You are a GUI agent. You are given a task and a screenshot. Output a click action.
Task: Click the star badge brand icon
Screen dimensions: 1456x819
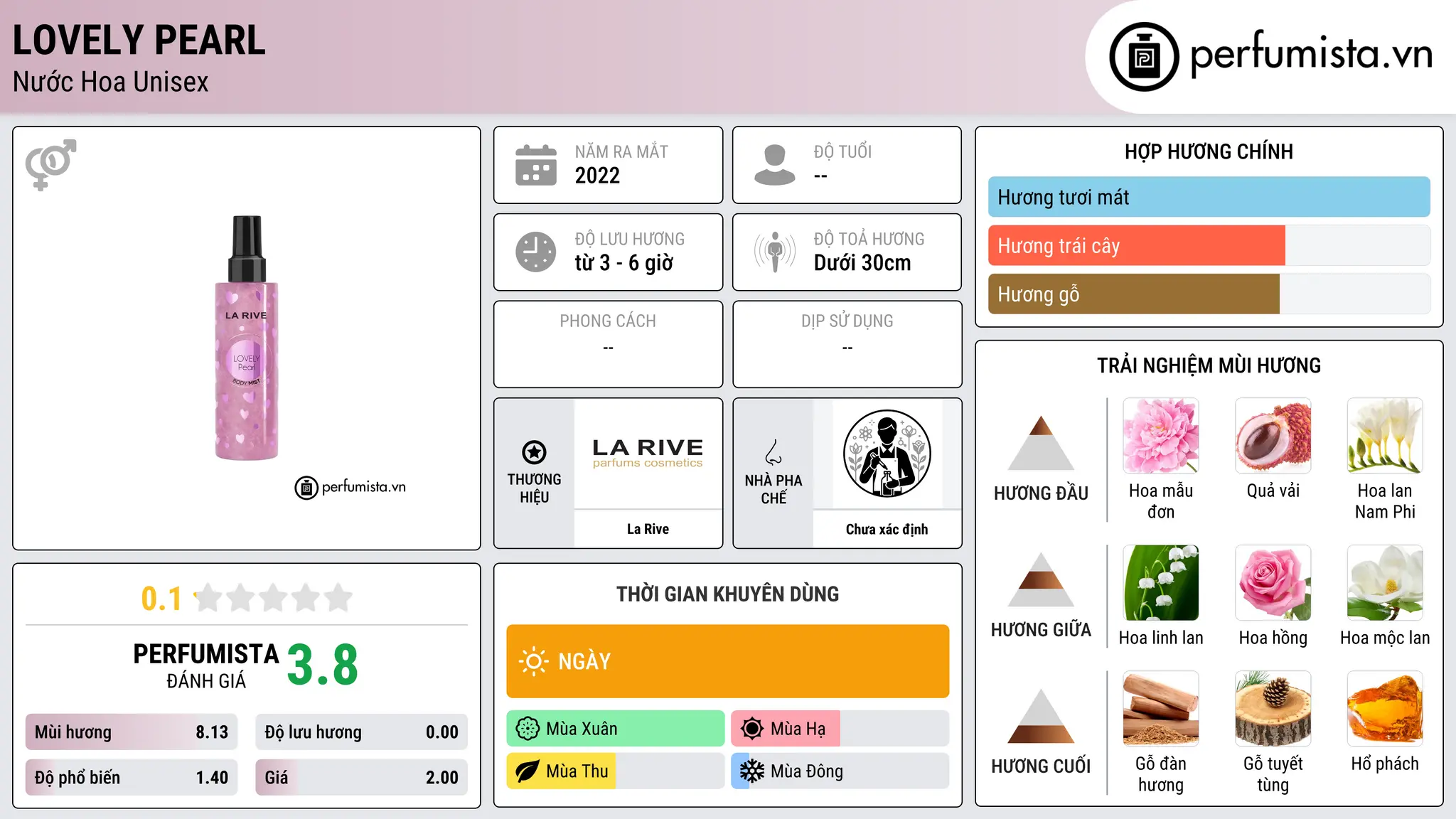(x=534, y=452)
